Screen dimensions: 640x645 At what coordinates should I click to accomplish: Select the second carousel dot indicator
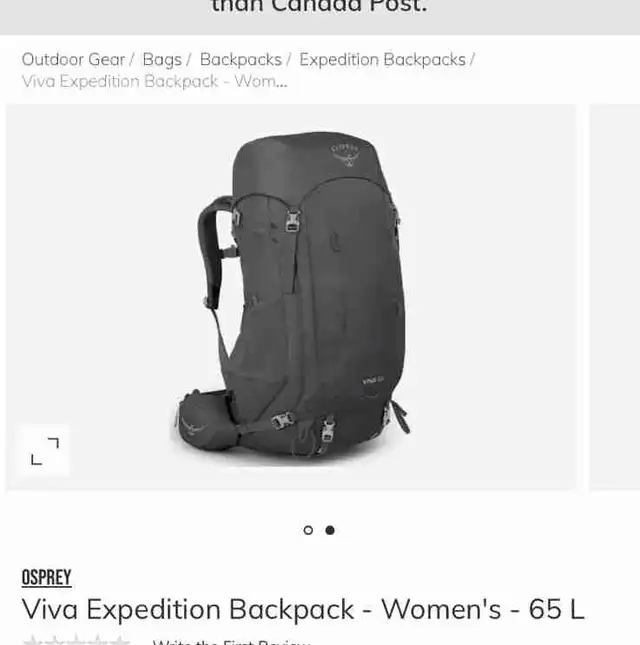click(330, 530)
